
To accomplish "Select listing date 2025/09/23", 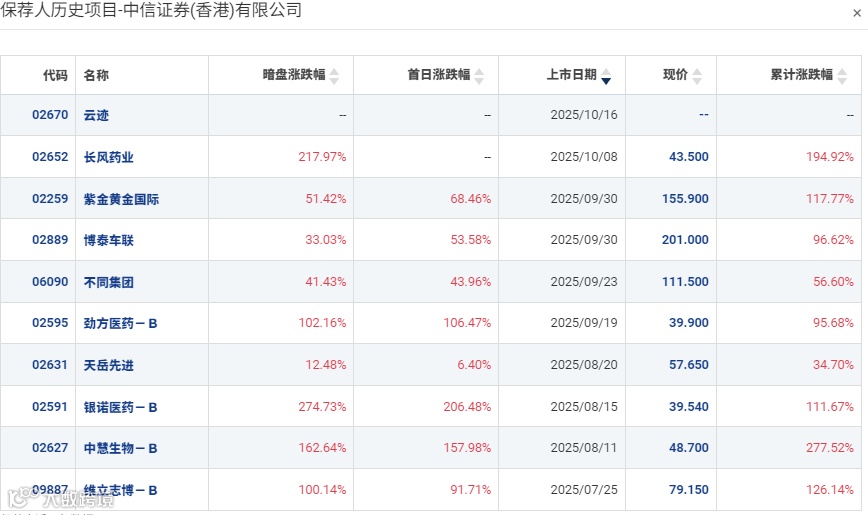I will click(x=583, y=281).
